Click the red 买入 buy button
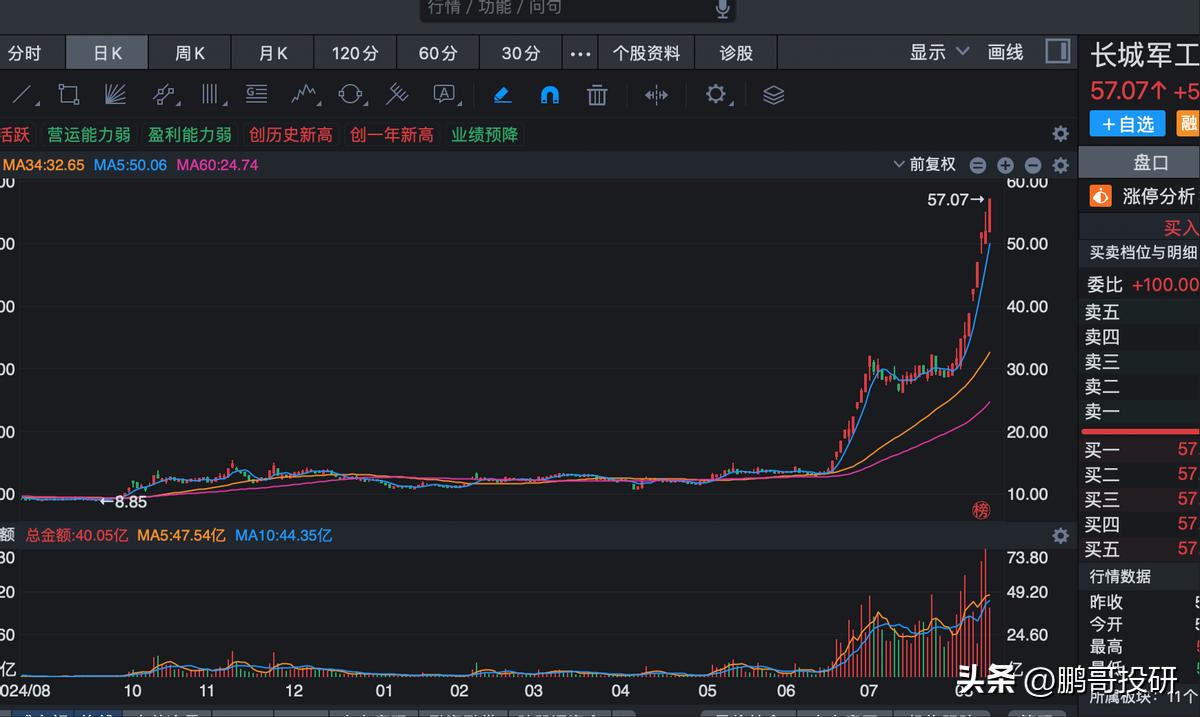1200x717 pixels. [1181, 227]
